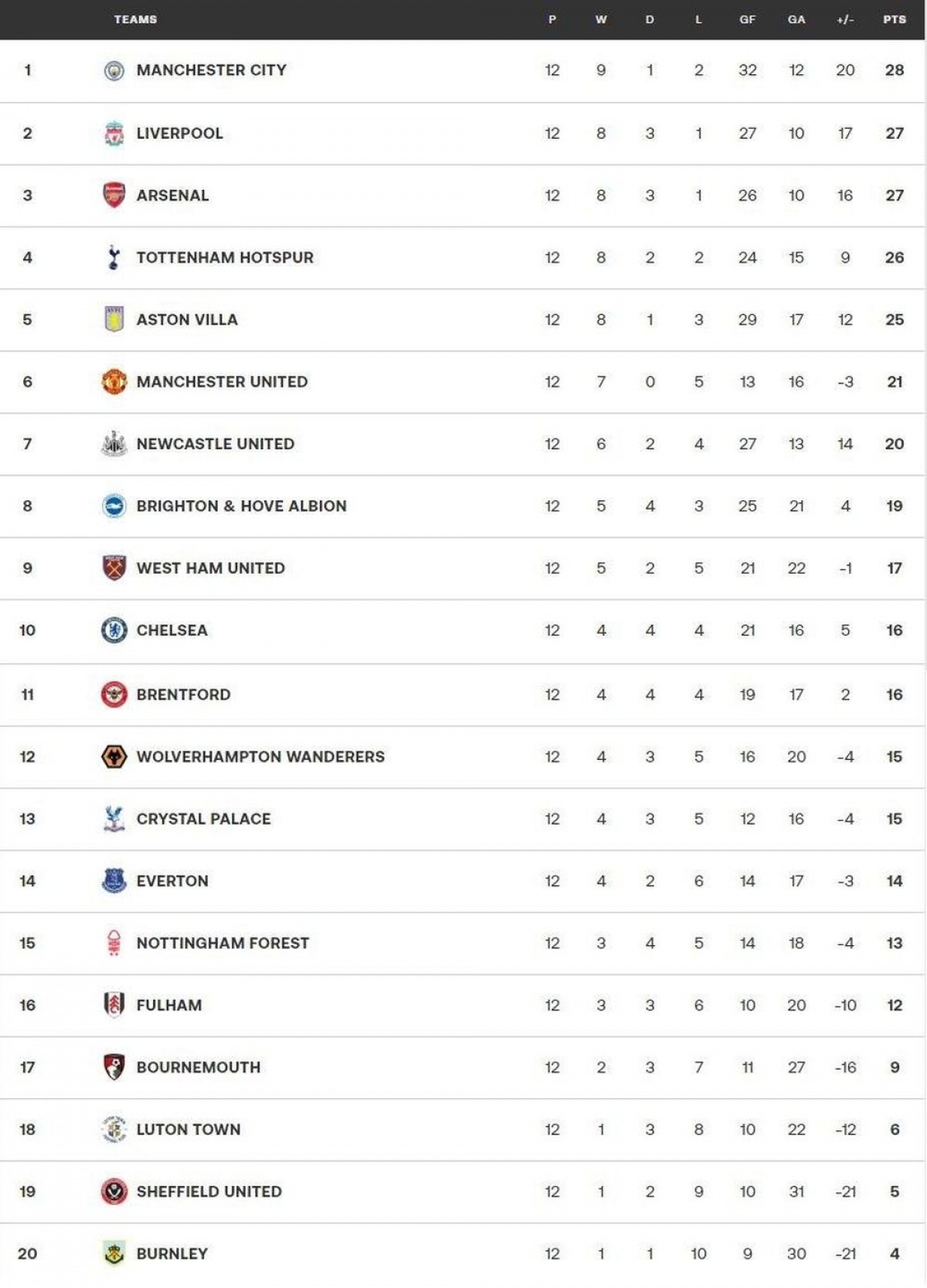Click the Tottenham Hotspur crest icon

tap(114, 257)
